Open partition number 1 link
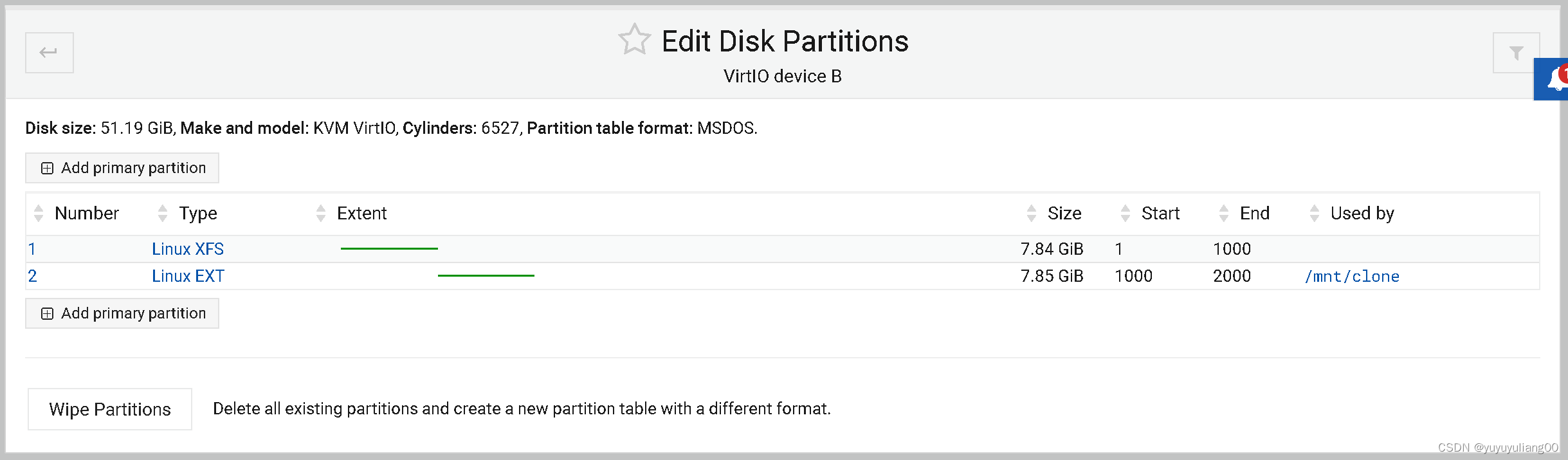The height and width of the screenshot is (460, 1568). pyautogui.click(x=32, y=249)
